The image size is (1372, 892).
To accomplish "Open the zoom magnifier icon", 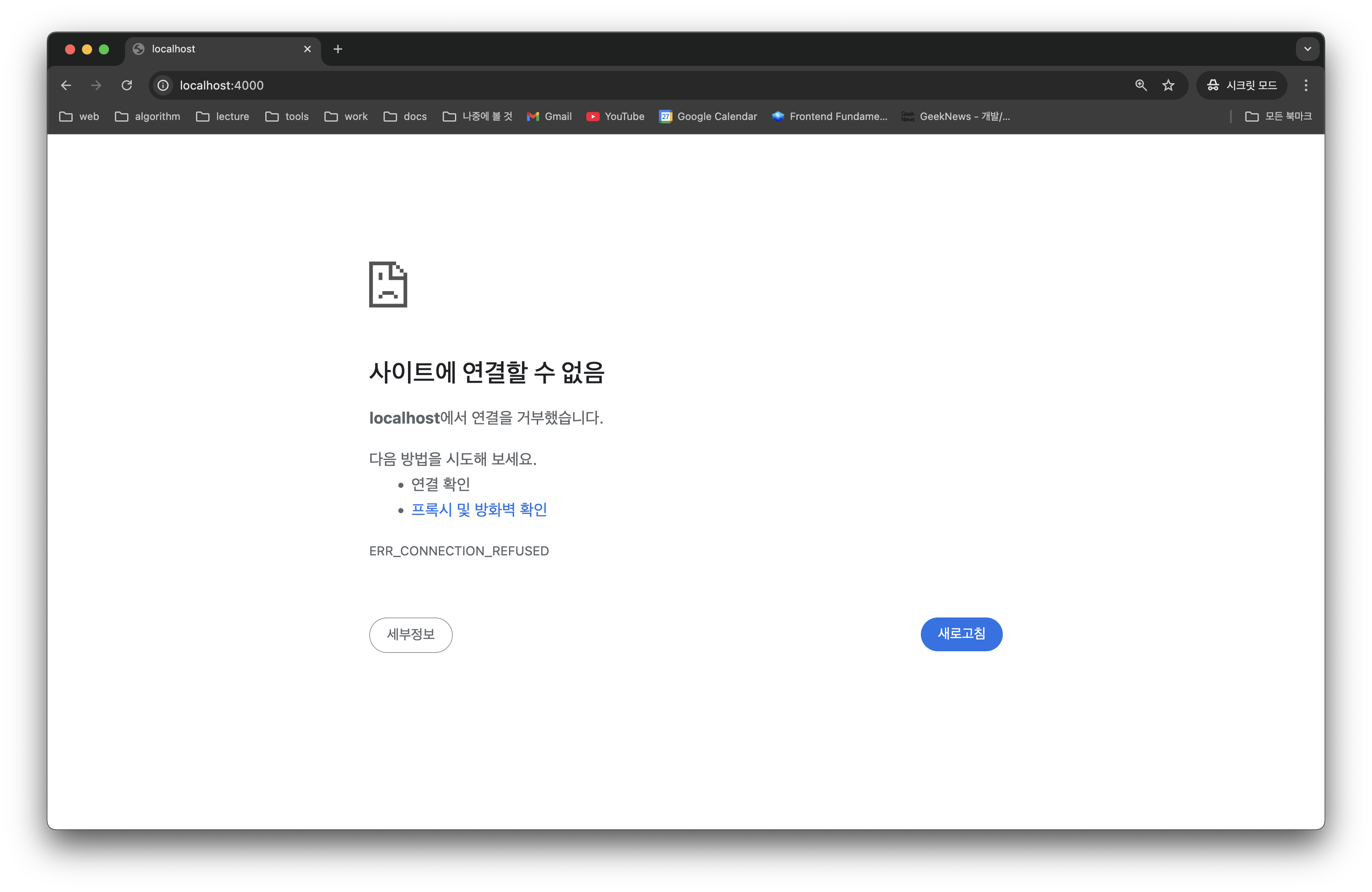I will coord(1140,85).
